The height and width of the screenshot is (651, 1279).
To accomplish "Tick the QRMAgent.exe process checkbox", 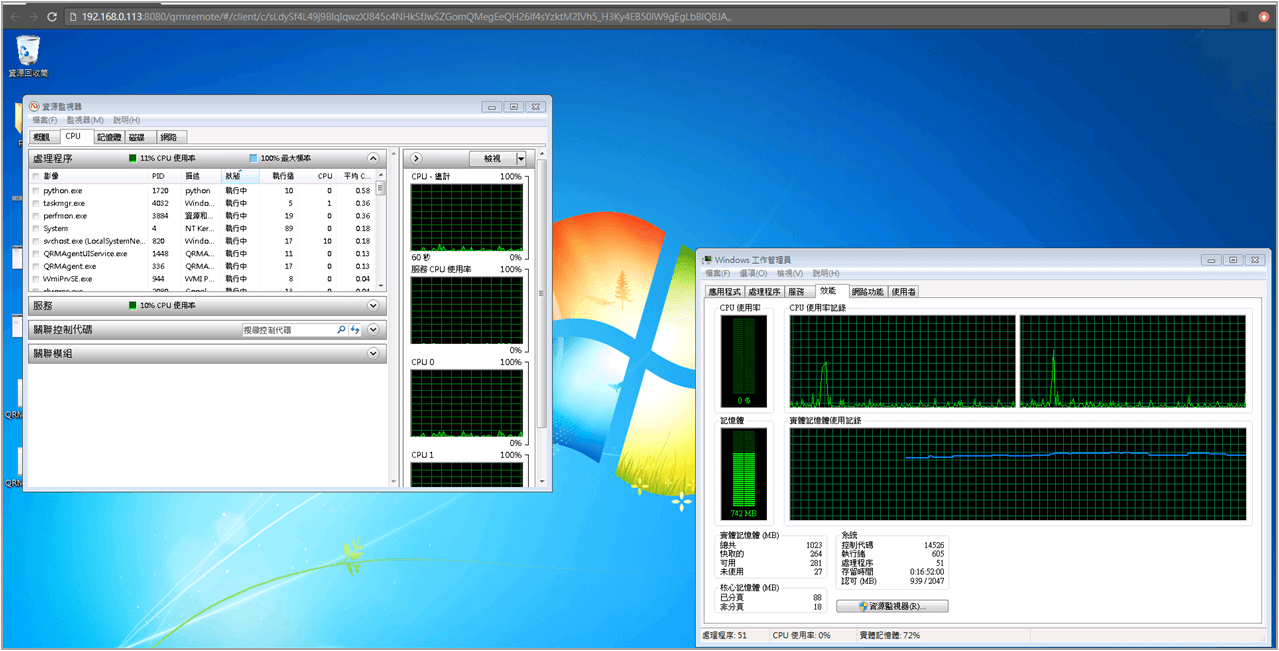I will point(36,266).
